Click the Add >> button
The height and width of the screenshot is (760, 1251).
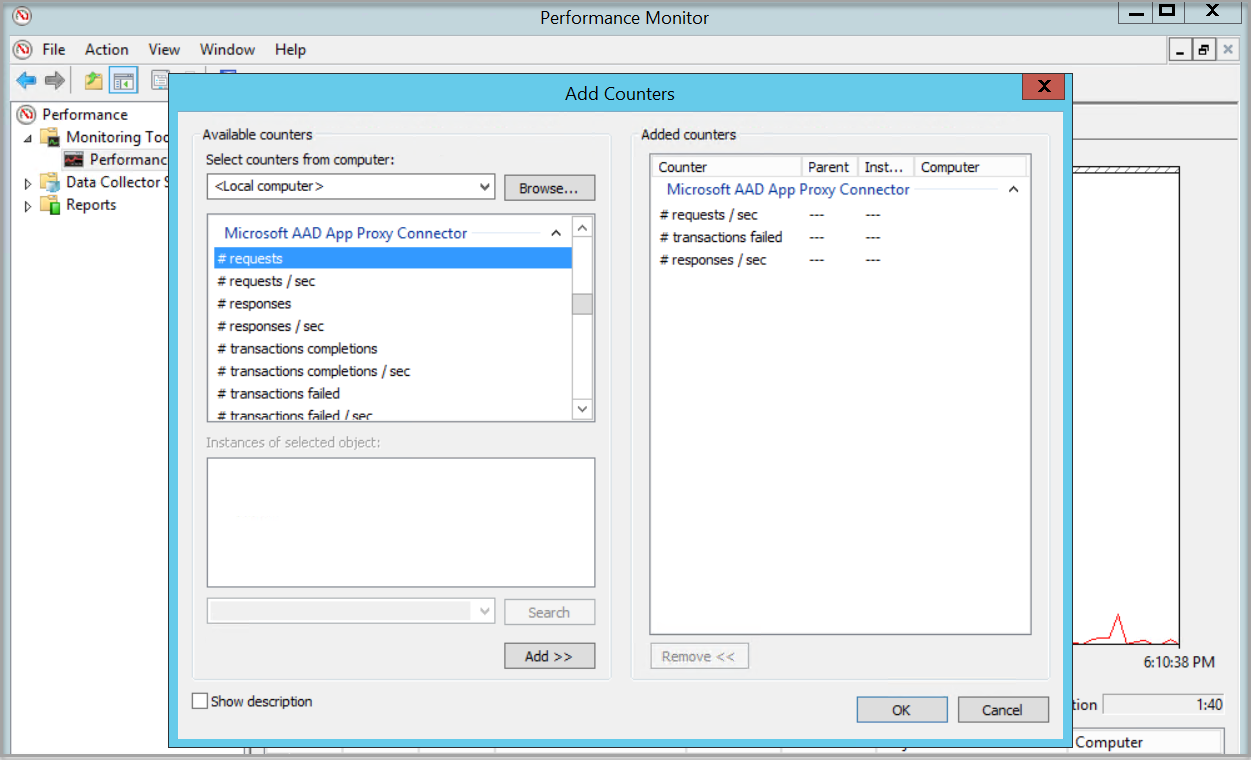coord(549,656)
